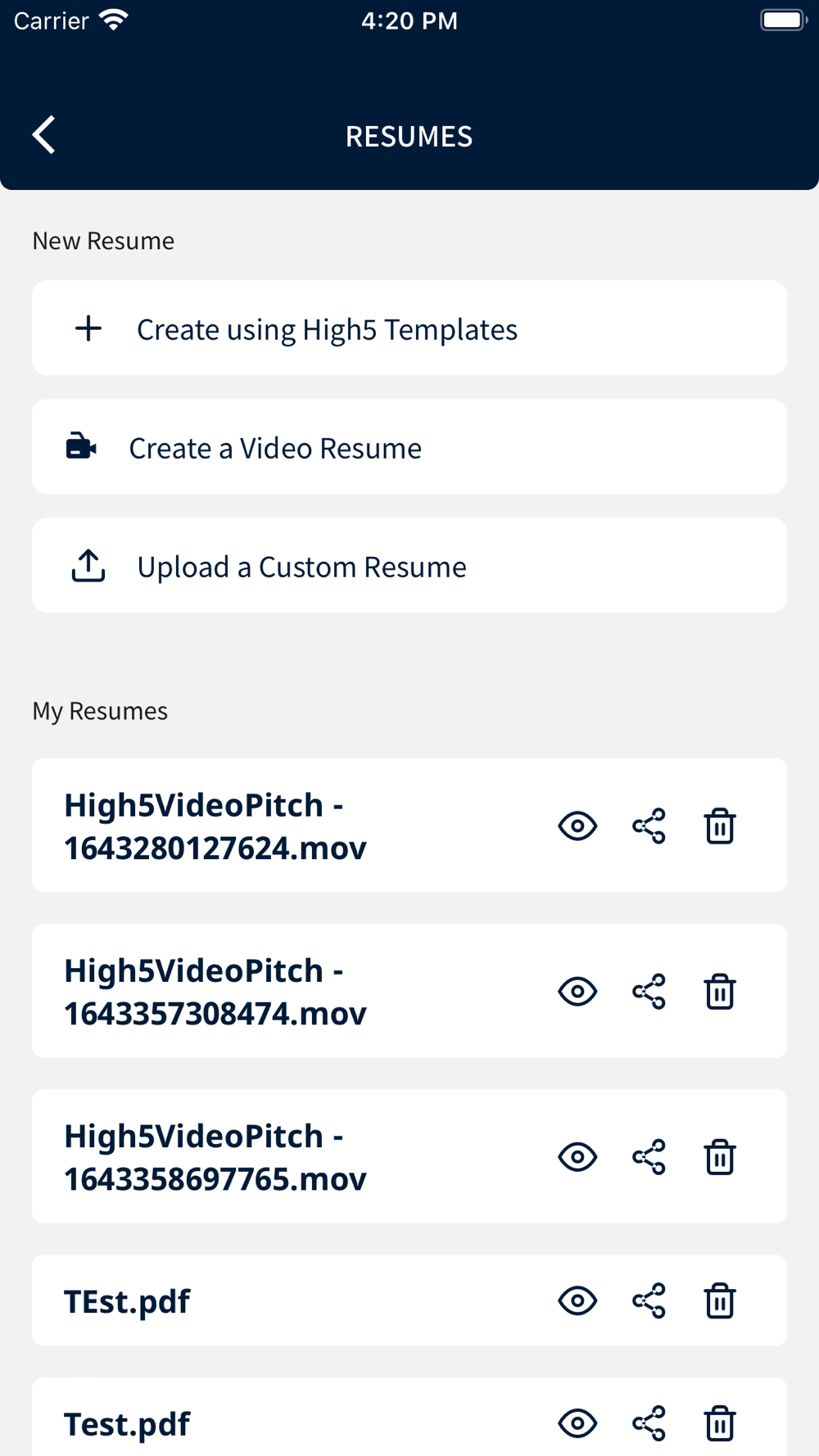Share the 1643357308474.mov video pitch

click(x=649, y=992)
